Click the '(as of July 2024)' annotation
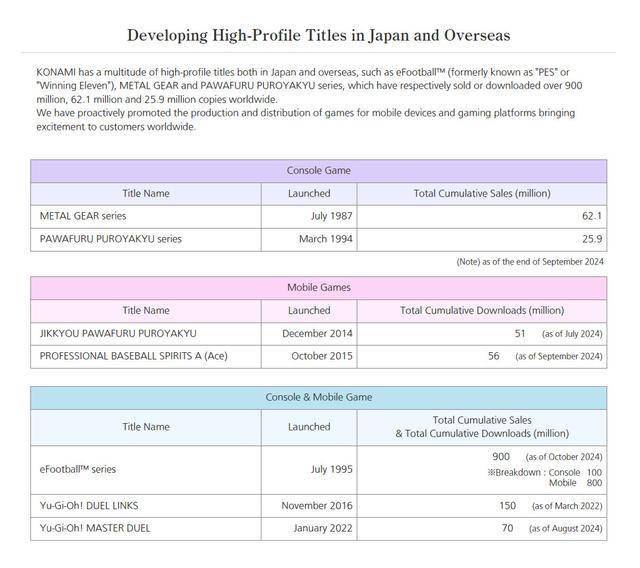Viewport: 640px width, 568px height. click(572, 334)
